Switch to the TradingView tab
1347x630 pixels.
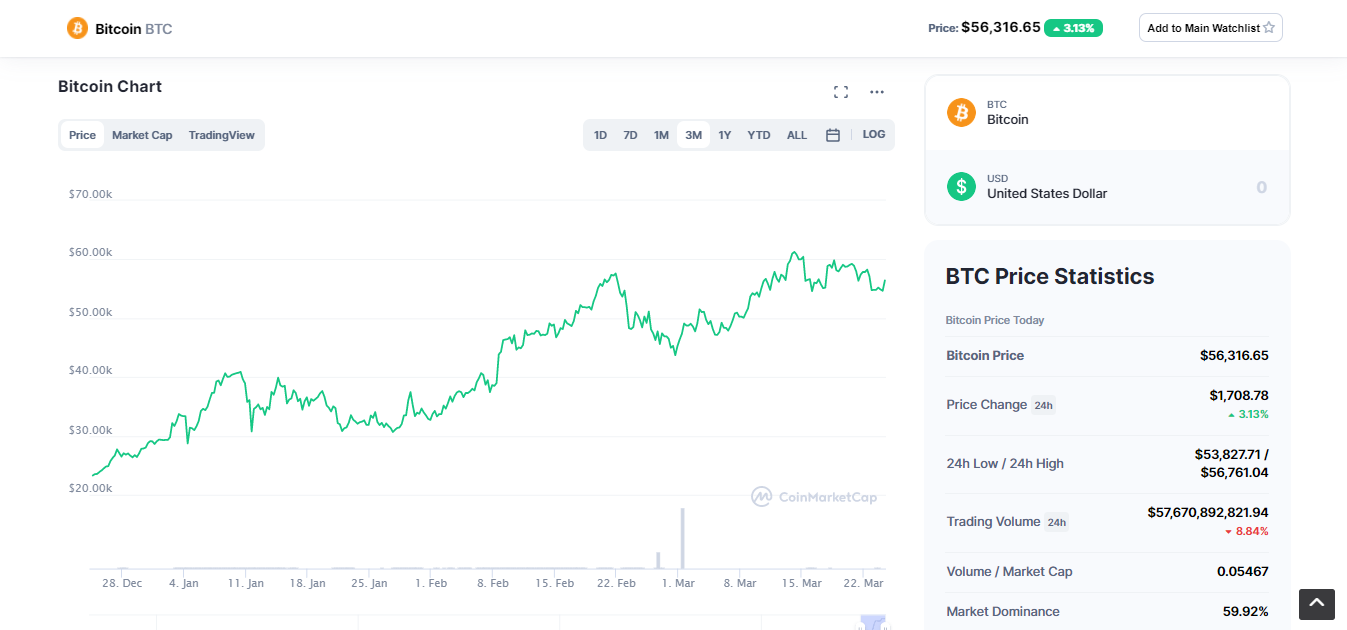pyautogui.click(x=221, y=135)
